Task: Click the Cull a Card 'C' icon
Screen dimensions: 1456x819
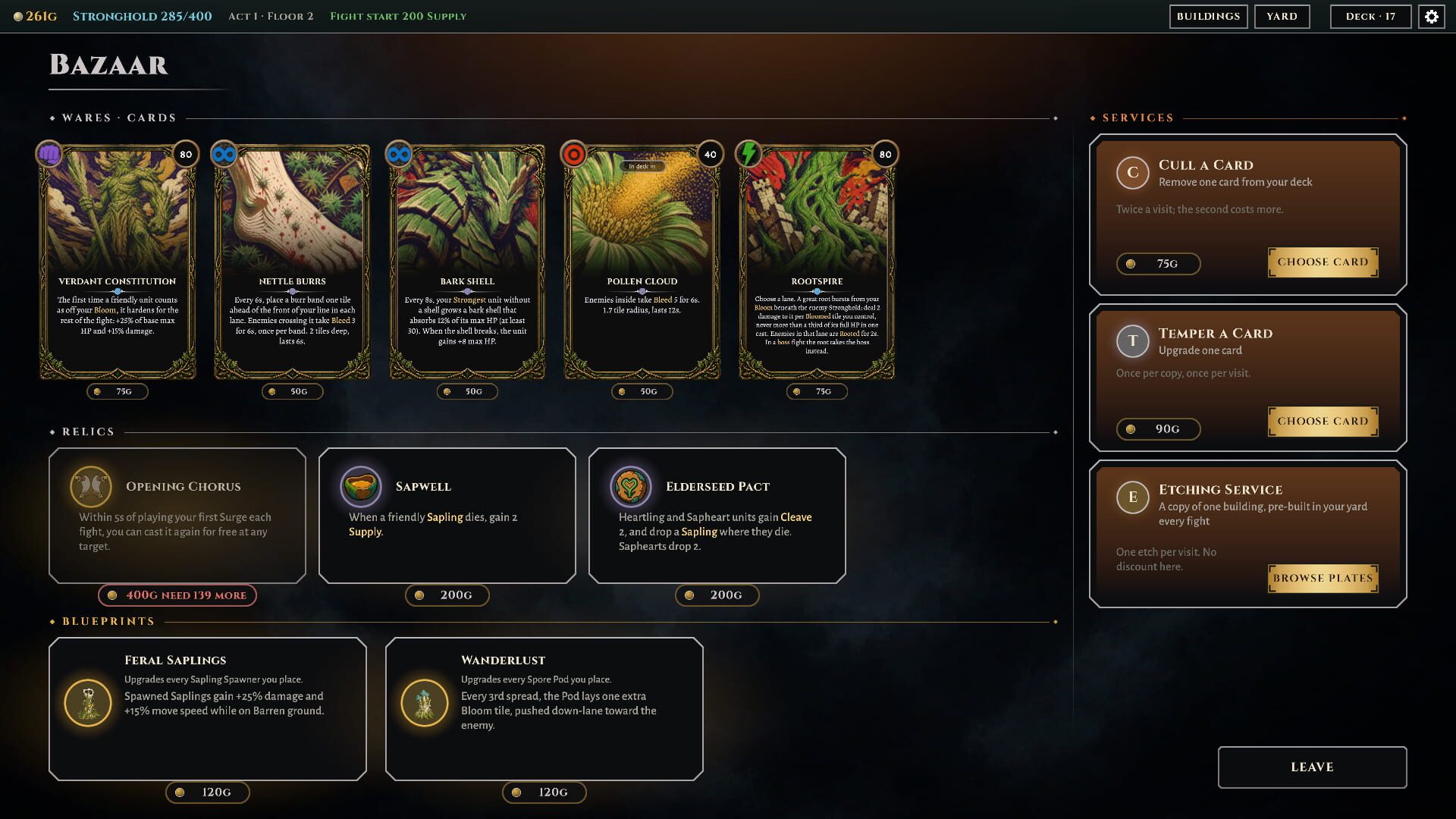Action: pyautogui.click(x=1133, y=172)
